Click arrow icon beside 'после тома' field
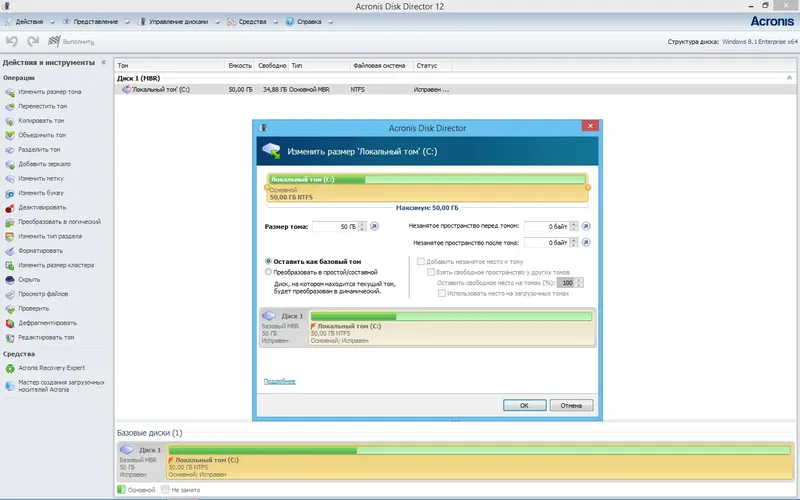This screenshot has height=500, width=800. pyautogui.click(x=586, y=242)
